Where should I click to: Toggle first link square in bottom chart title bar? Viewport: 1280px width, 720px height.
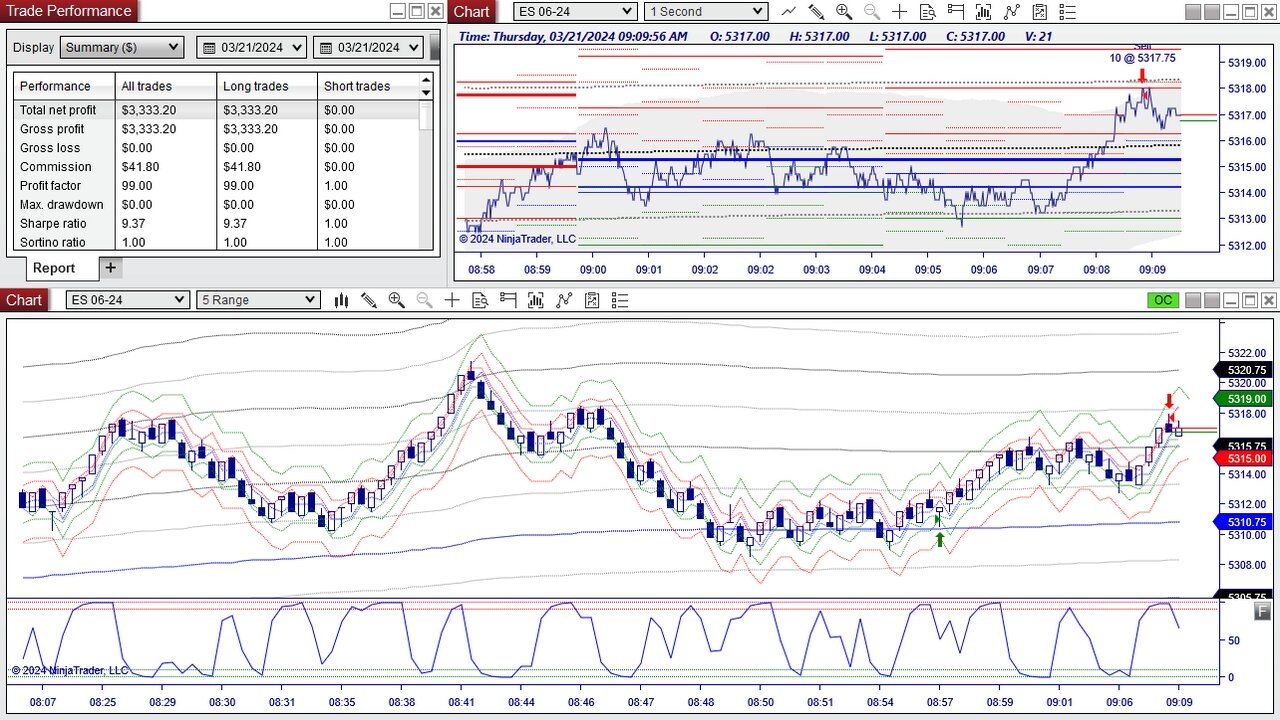tap(1193, 300)
